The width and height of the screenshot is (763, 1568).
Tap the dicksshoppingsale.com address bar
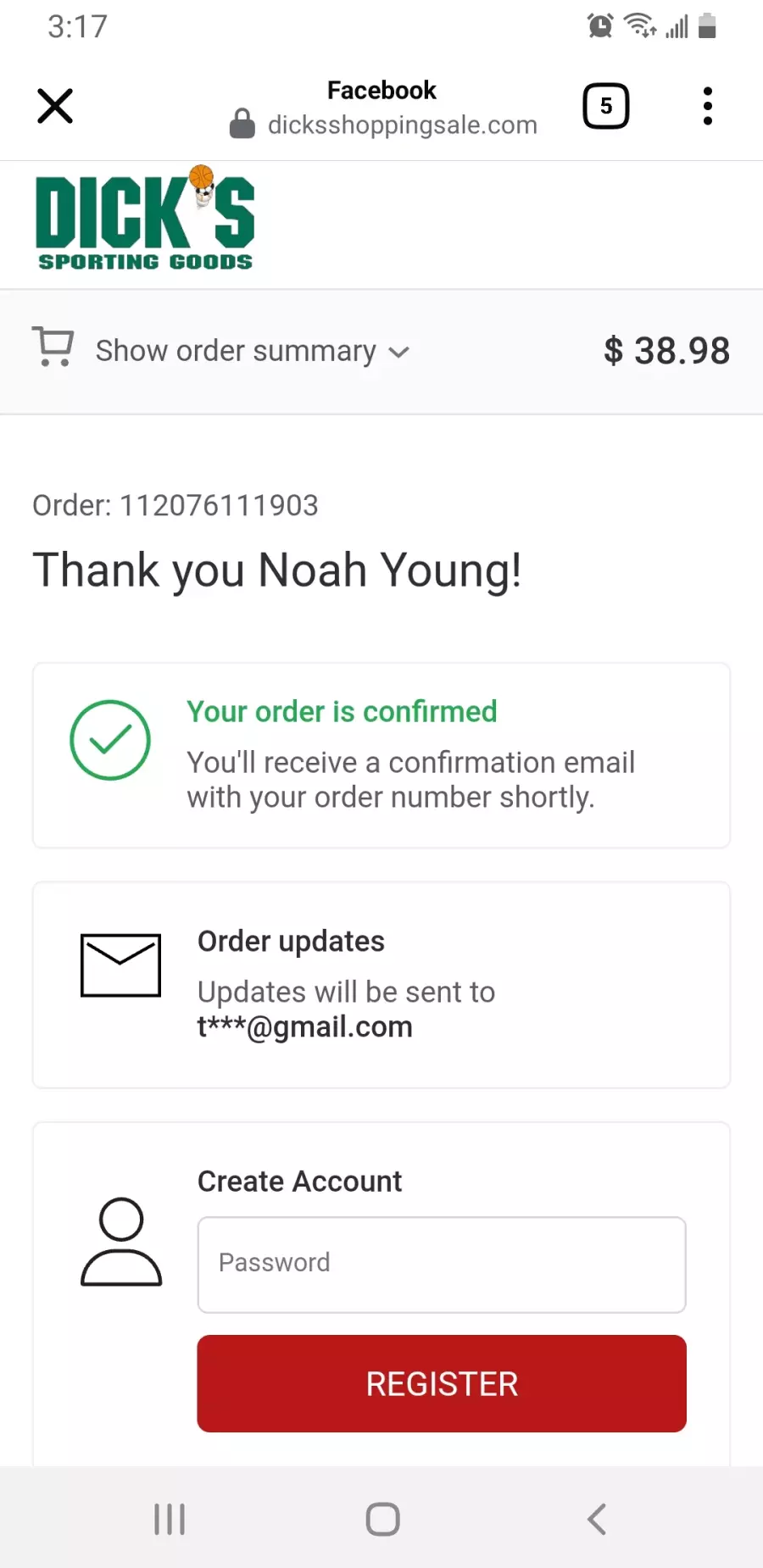pyautogui.click(x=403, y=125)
